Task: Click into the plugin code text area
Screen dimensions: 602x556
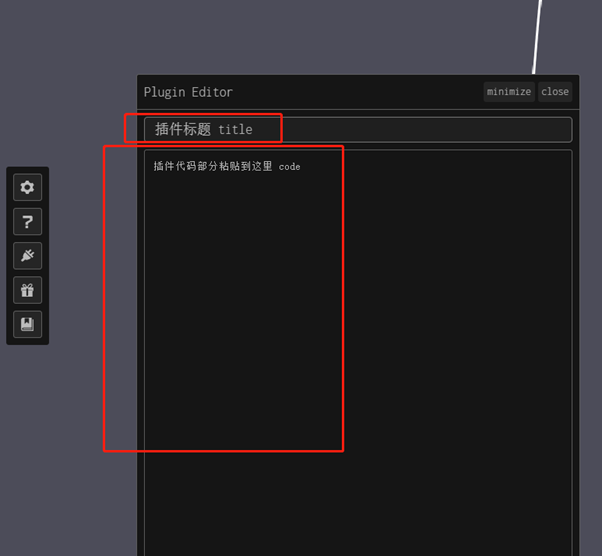Action: click(x=358, y=352)
